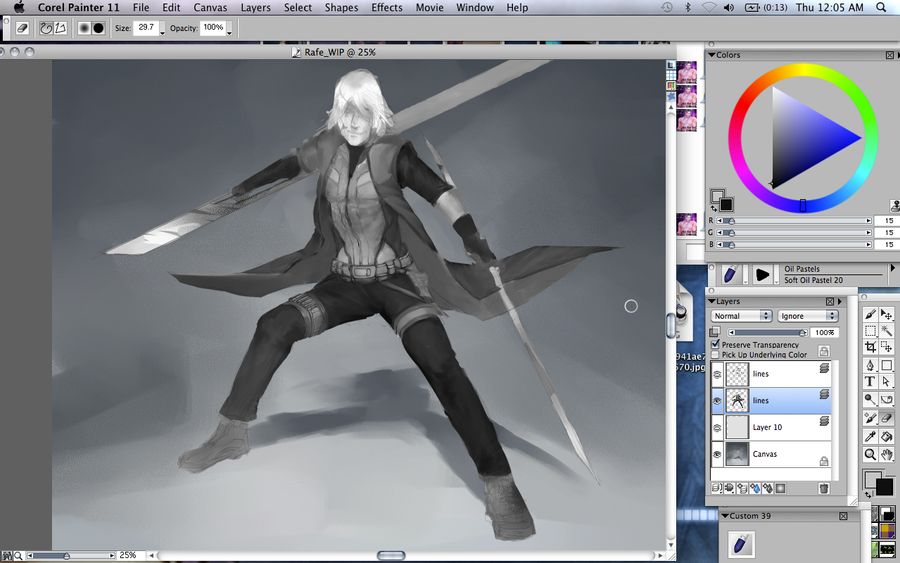
Task: Open the Effects menu
Action: coord(386,7)
